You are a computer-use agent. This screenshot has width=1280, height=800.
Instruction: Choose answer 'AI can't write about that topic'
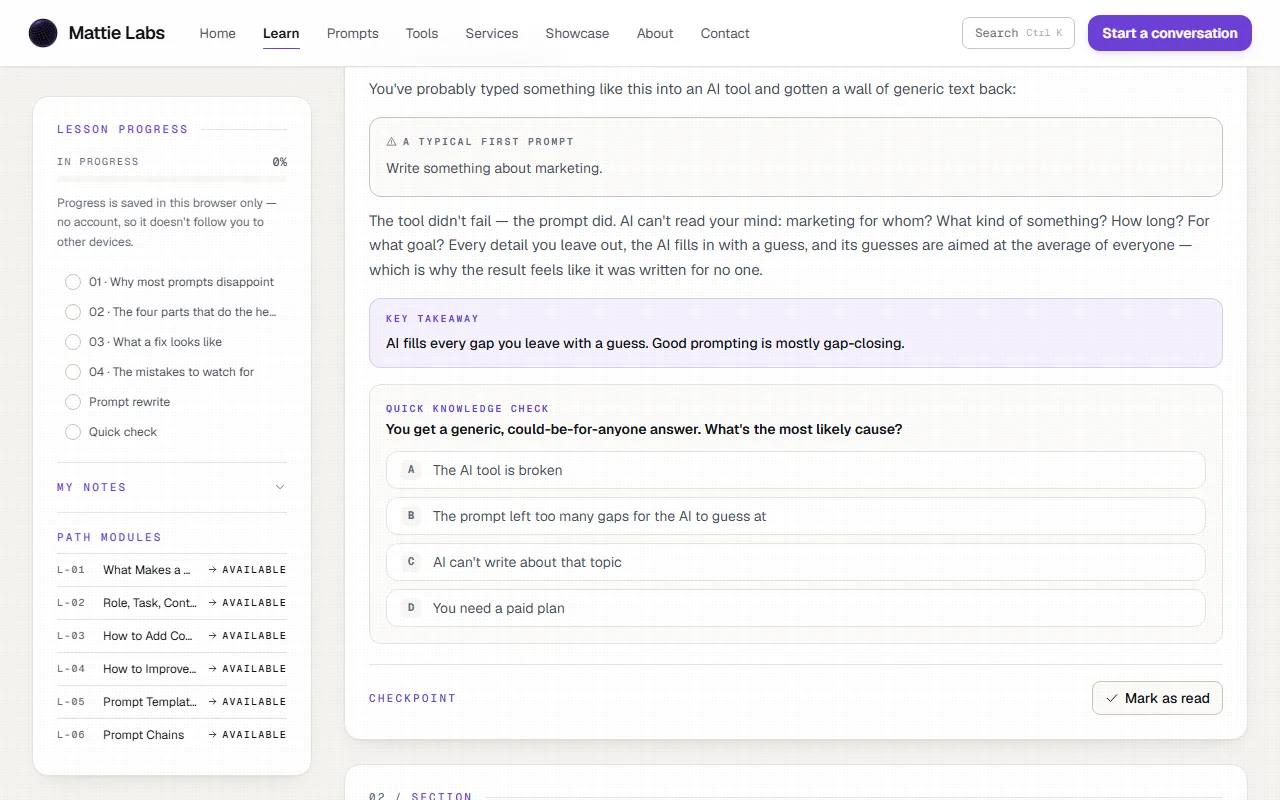click(796, 562)
